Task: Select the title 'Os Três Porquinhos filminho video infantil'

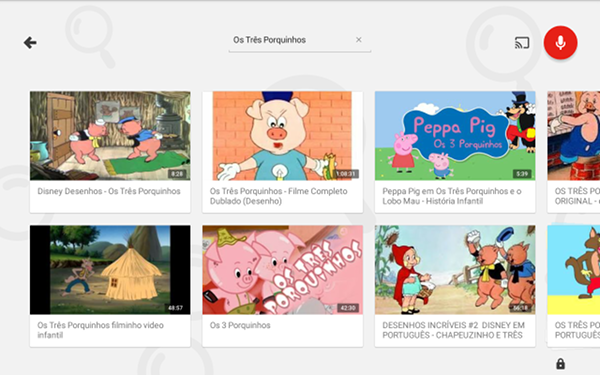Action: (x=100, y=330)
